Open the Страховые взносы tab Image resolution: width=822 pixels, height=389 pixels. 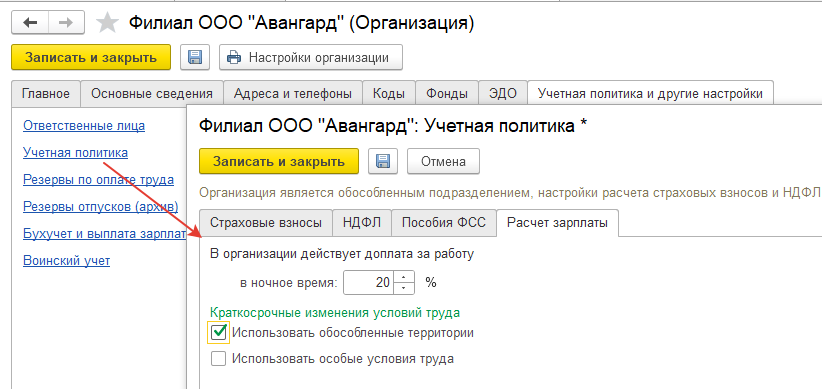[266, 222]
